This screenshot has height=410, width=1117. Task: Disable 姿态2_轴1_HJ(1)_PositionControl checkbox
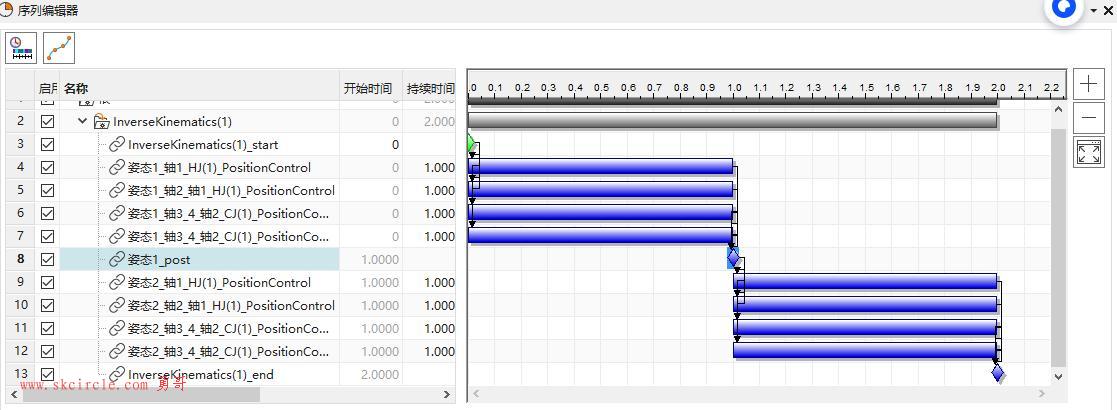[47, 282]
